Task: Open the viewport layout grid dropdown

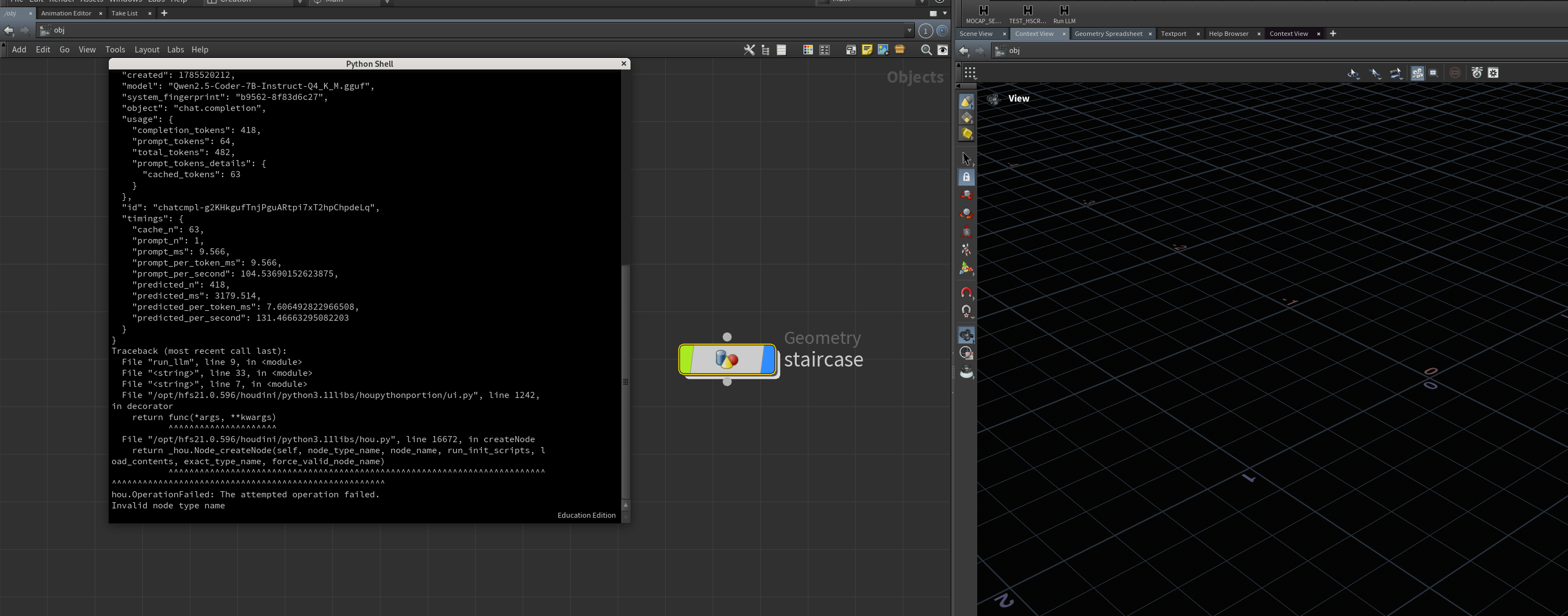Action: coord(970,73)
